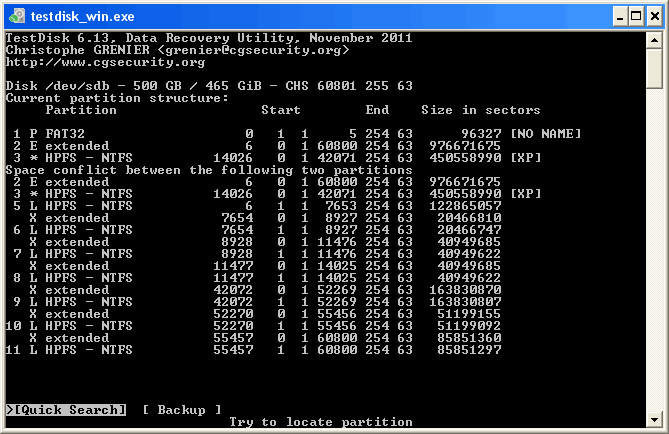Click the X extended row starting 52270

coord(265,314)
